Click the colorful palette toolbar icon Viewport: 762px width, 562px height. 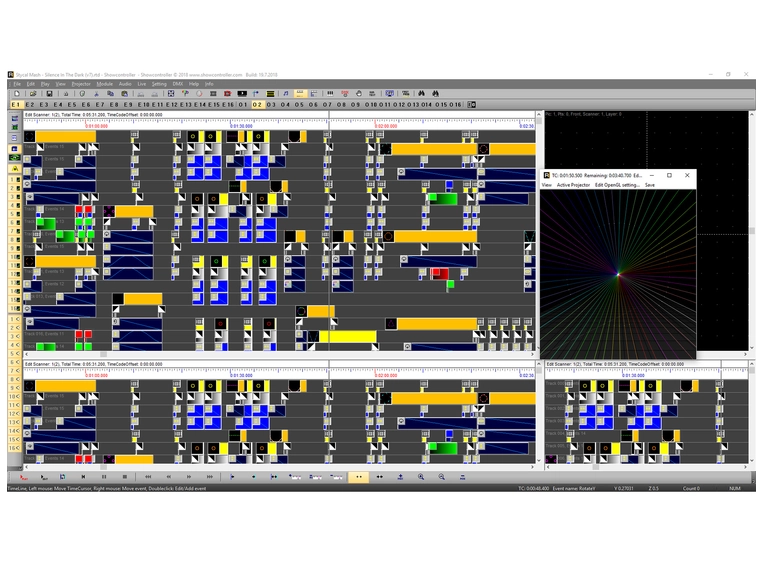185,93
